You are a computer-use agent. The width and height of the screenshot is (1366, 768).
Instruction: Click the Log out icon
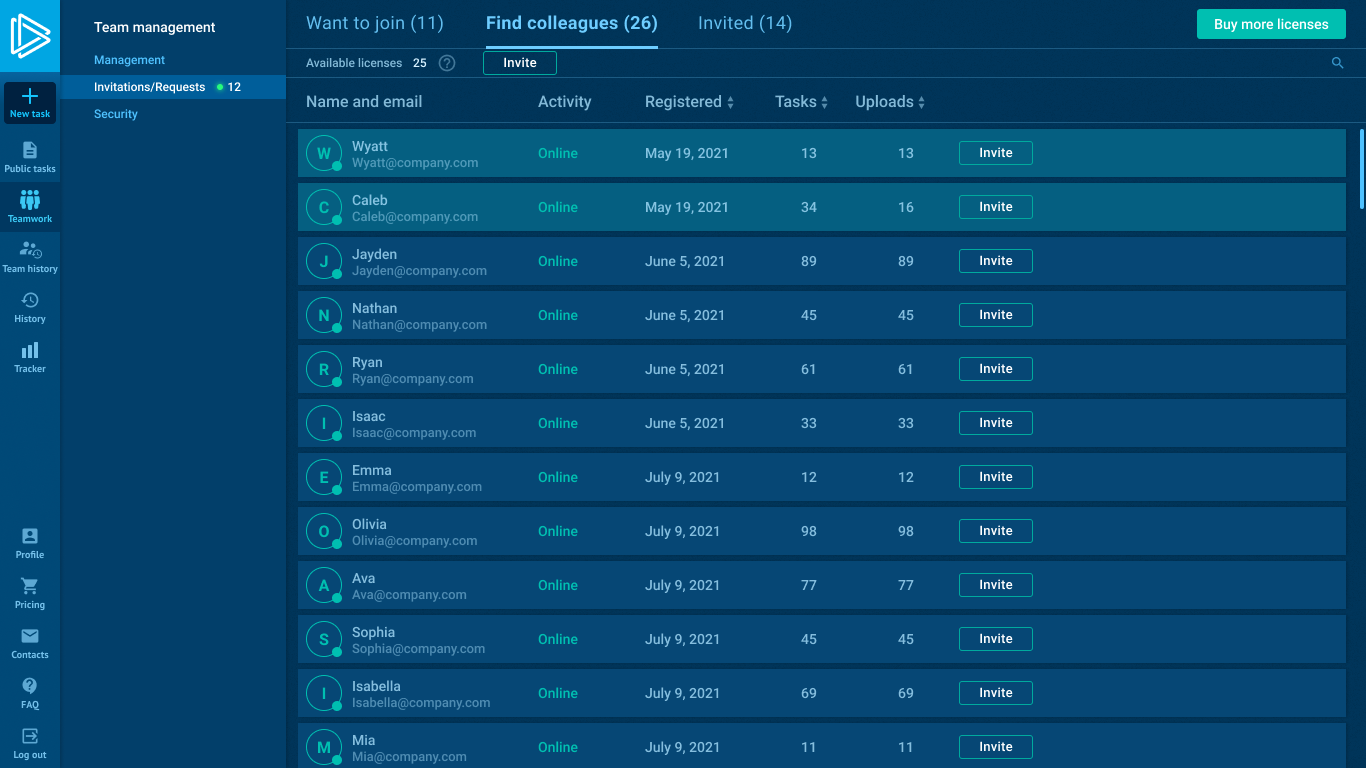click(30, 736)
